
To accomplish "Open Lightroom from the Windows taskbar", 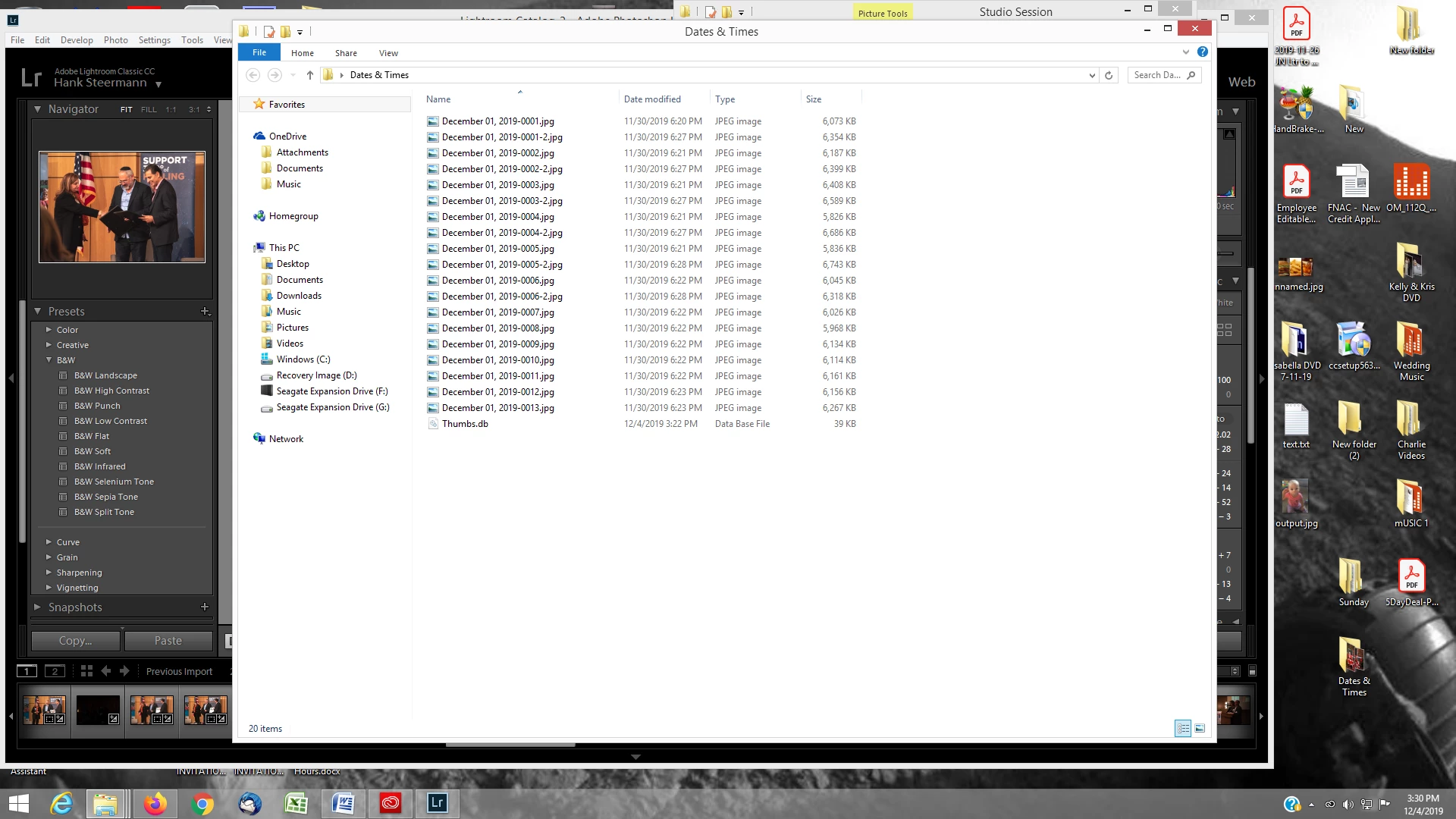I will pyautogui.click(x=438, y=803).
